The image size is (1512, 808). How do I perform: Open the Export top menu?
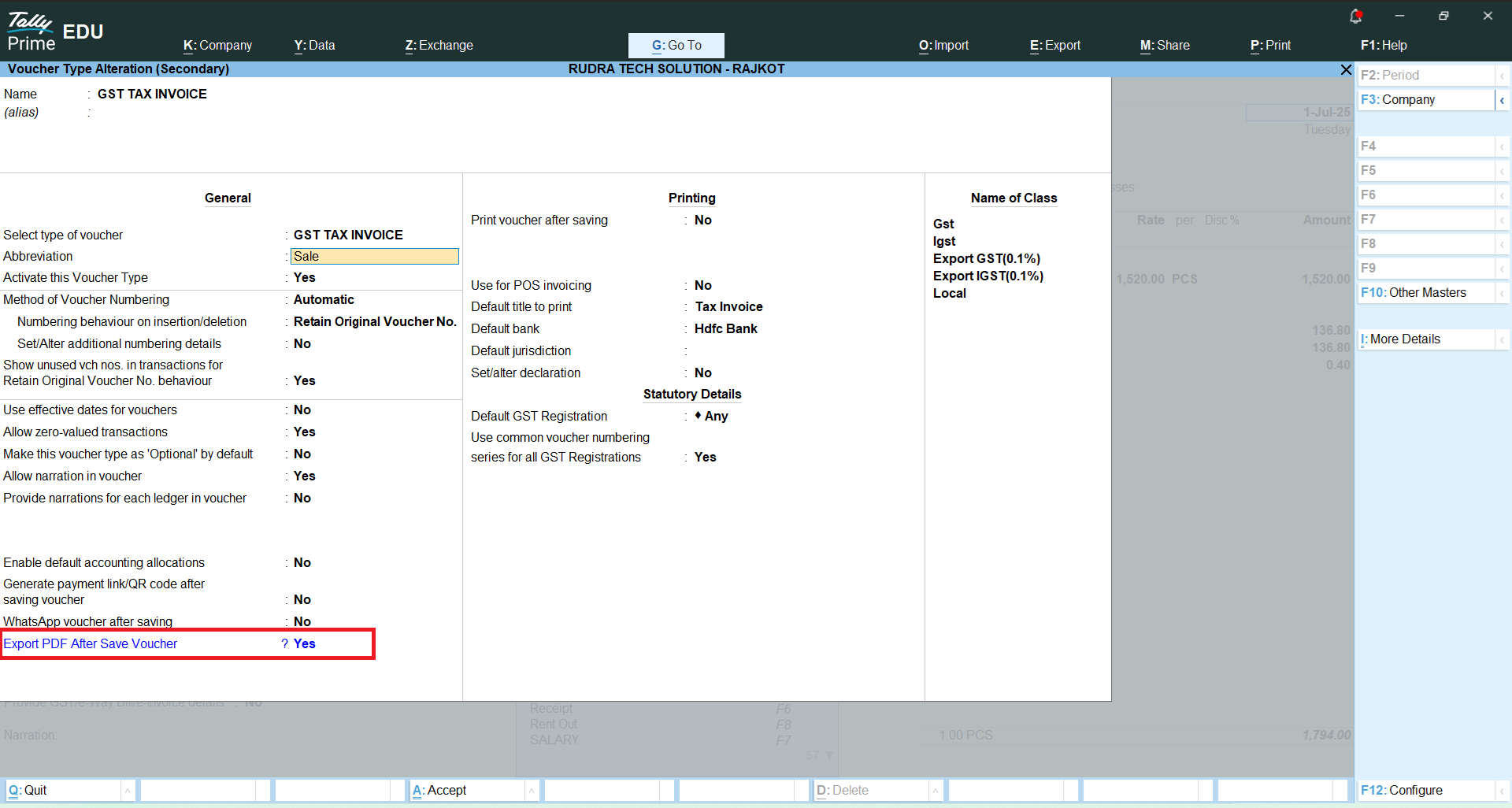click(x=1054, y=46)
